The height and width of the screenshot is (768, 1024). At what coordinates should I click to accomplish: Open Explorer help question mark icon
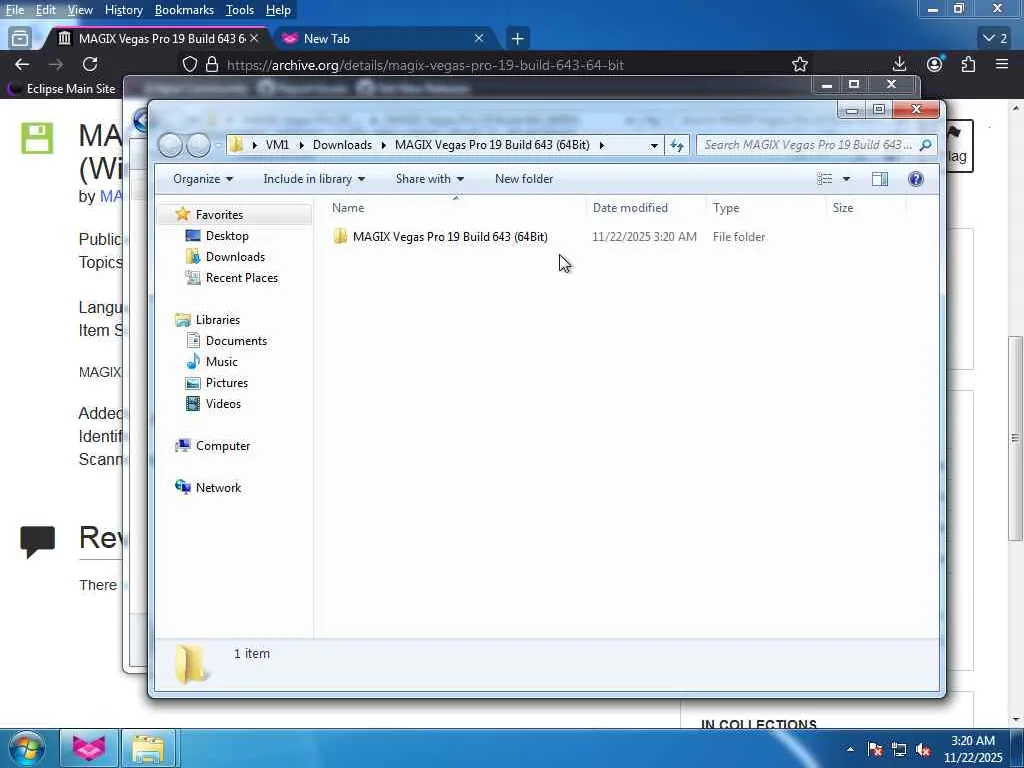point(916,179)
